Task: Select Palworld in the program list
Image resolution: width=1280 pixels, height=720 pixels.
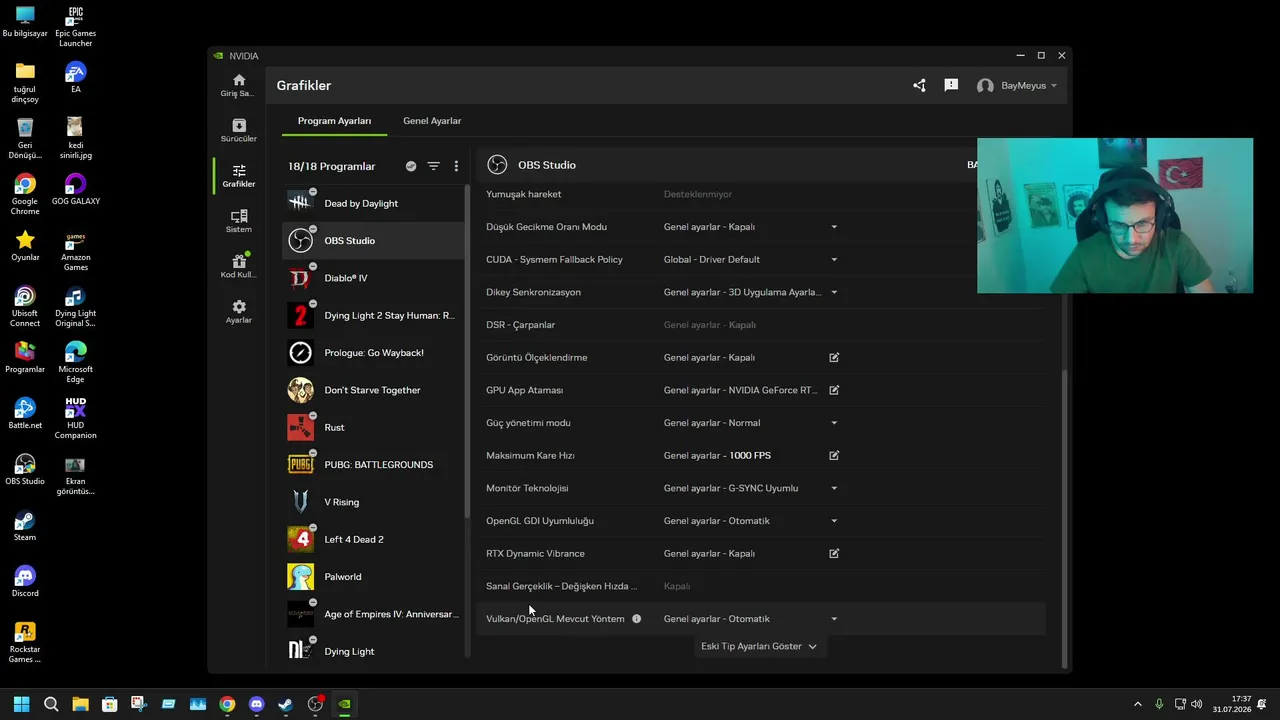Action: coord(373,577)
